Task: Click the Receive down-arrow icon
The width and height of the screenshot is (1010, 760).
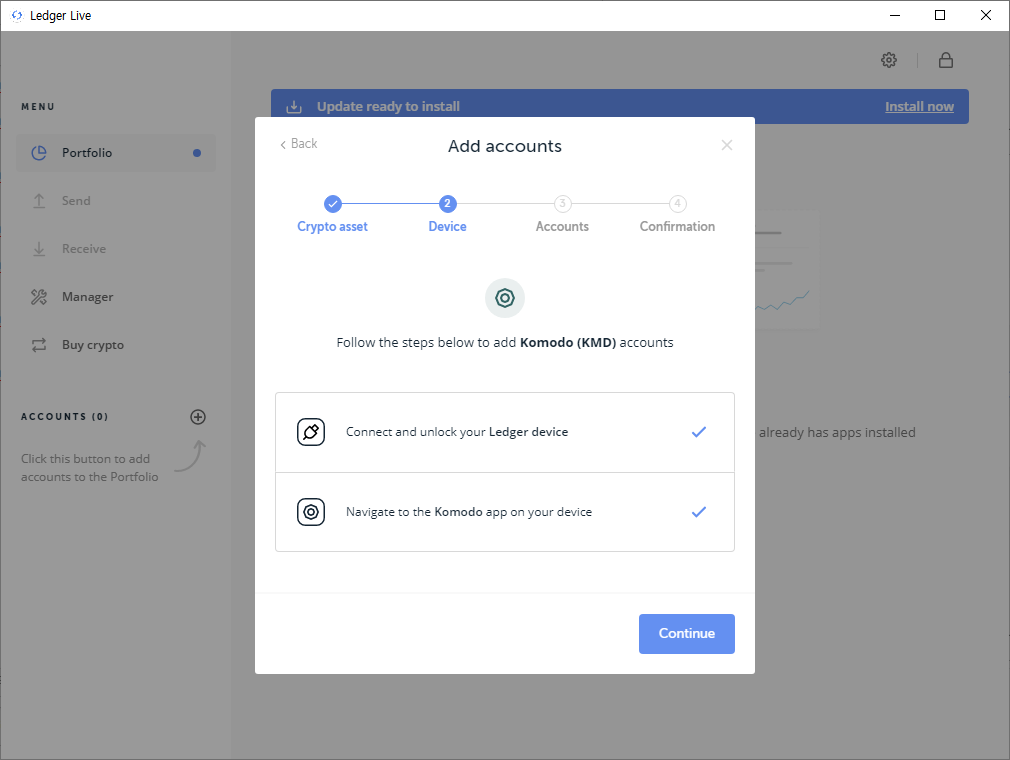Action: (x=39, y=249)
